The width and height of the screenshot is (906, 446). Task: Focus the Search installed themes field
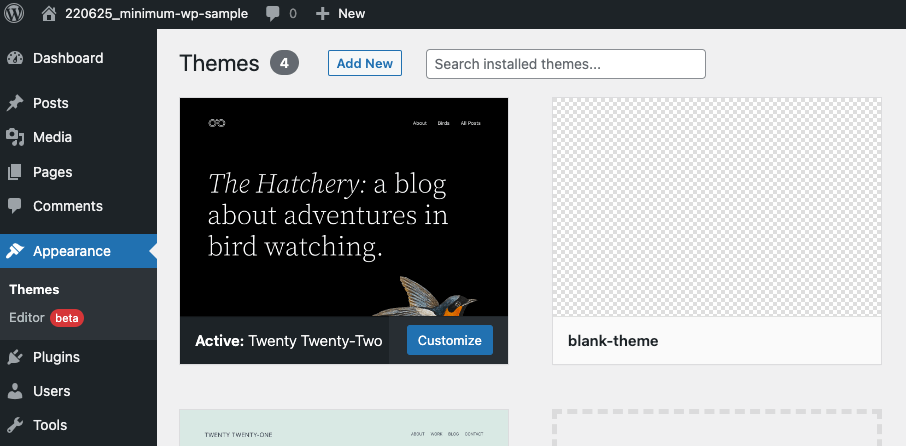[566, 64]
